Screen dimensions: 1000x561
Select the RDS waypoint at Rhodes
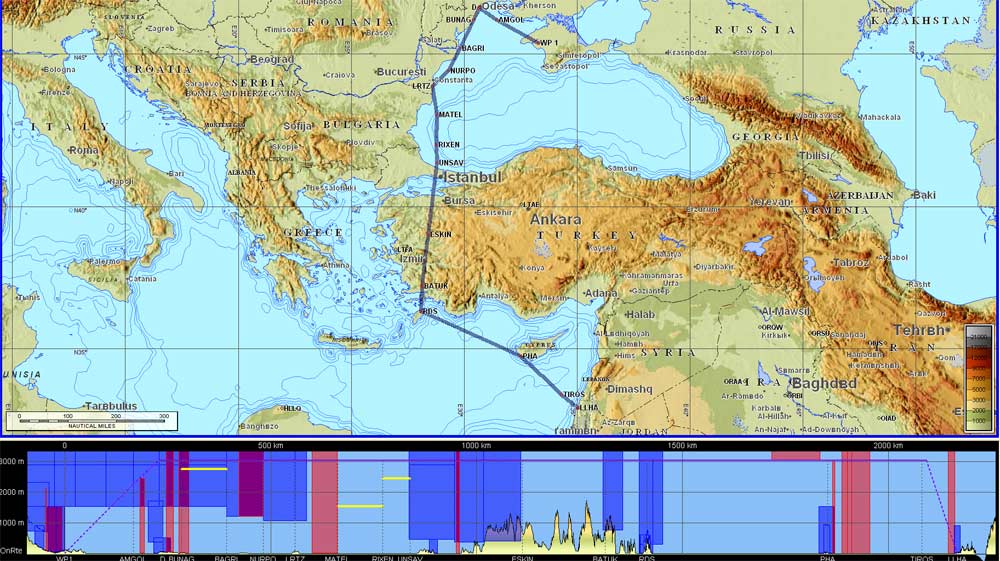[x=430, y=311]
